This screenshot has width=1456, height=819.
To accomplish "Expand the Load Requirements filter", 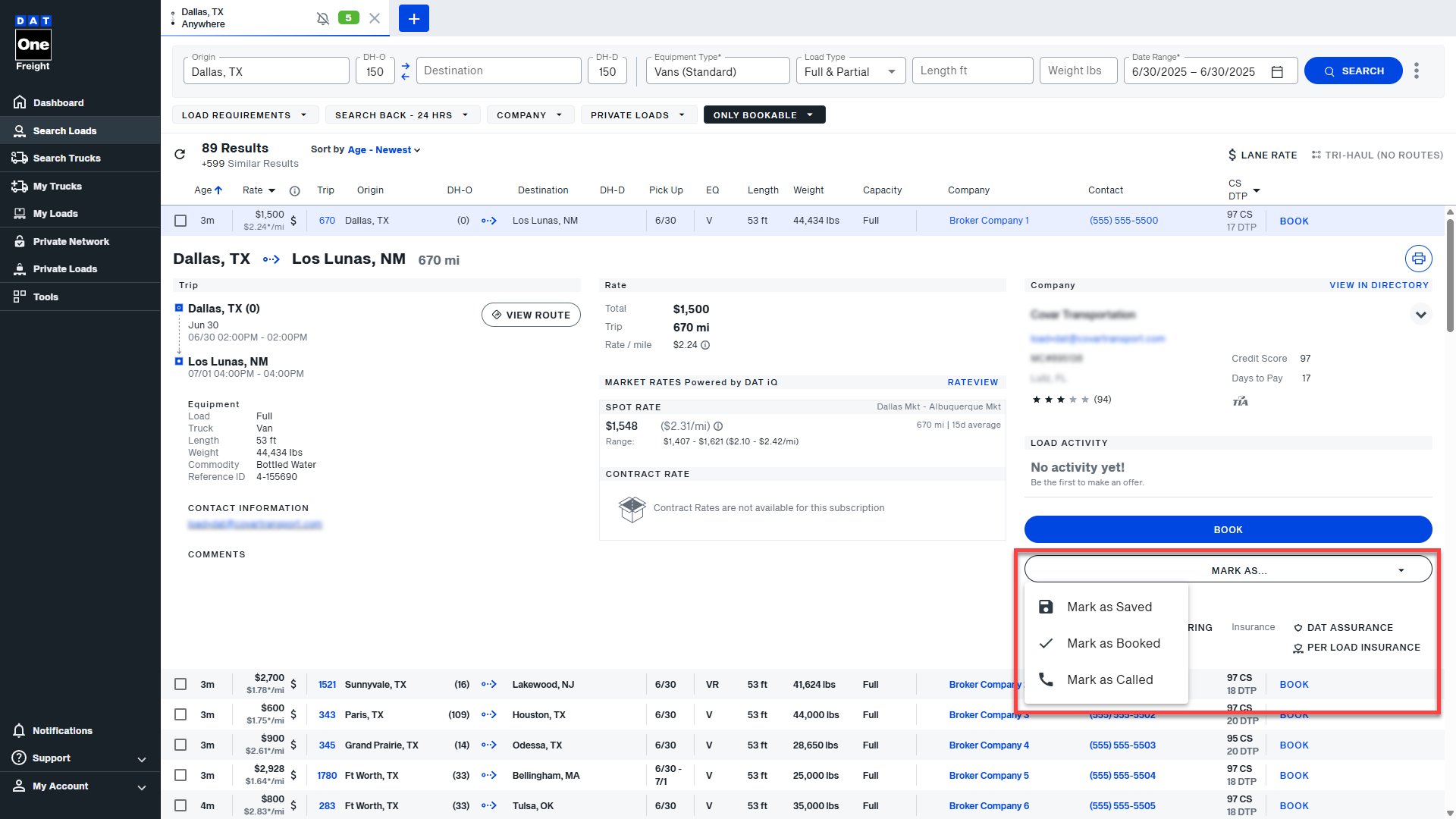I will (245, 115).
